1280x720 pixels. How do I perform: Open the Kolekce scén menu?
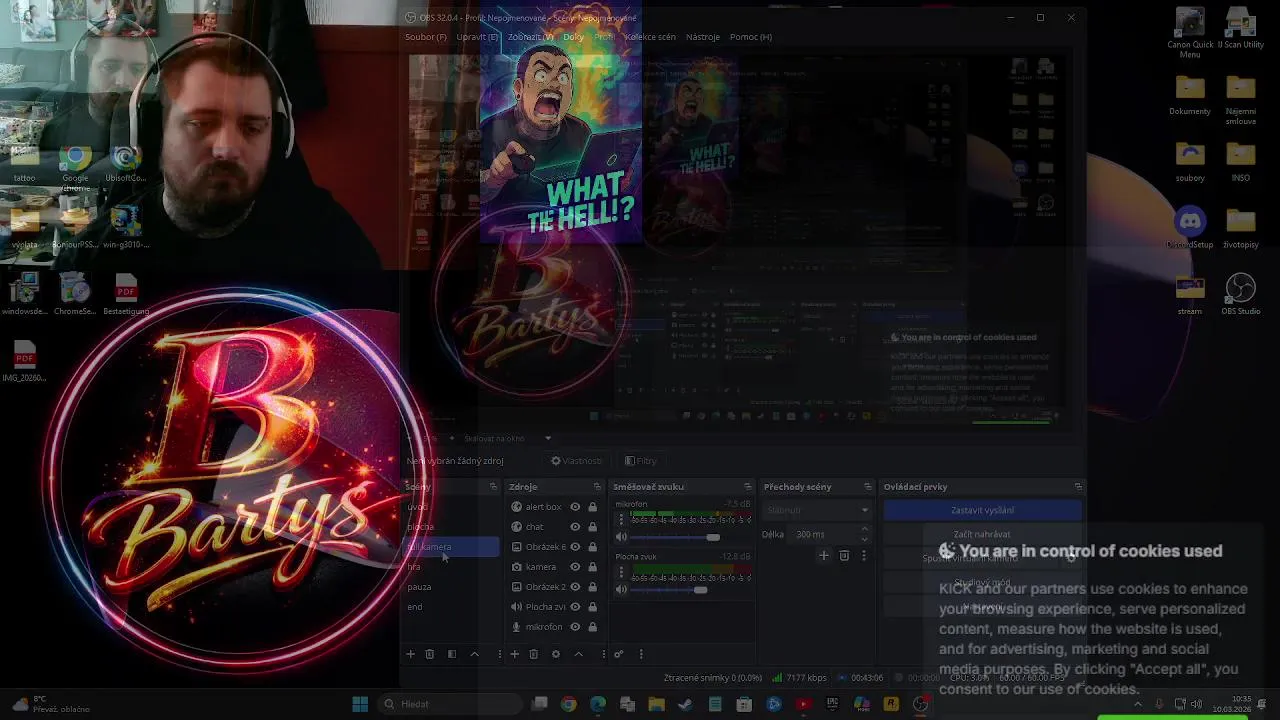[650, 37]
